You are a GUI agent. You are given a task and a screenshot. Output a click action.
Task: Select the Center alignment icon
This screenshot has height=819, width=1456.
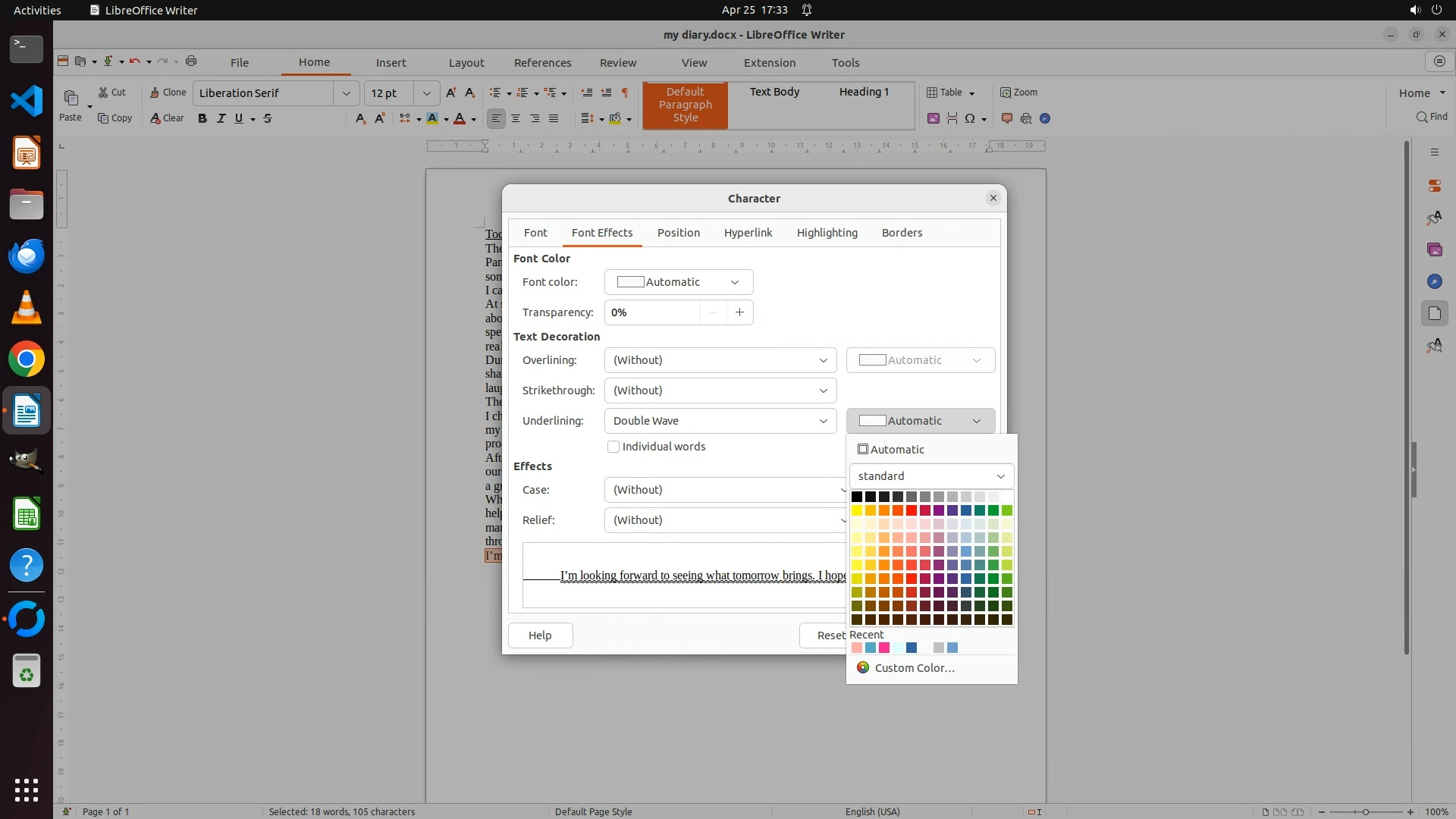[x=516, y=118]
